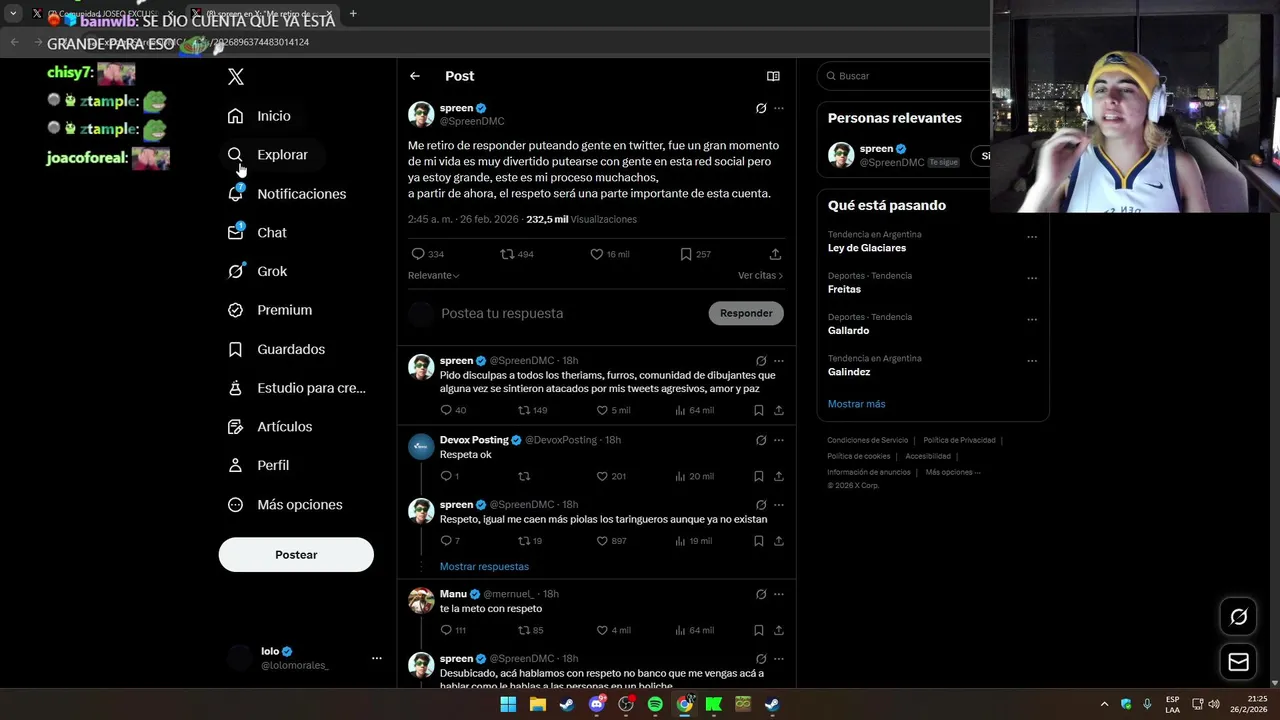The width and height of the screenshot is (1280, 720).
Task: Open Perfil from the sidebar
Action: coord(258,465)
